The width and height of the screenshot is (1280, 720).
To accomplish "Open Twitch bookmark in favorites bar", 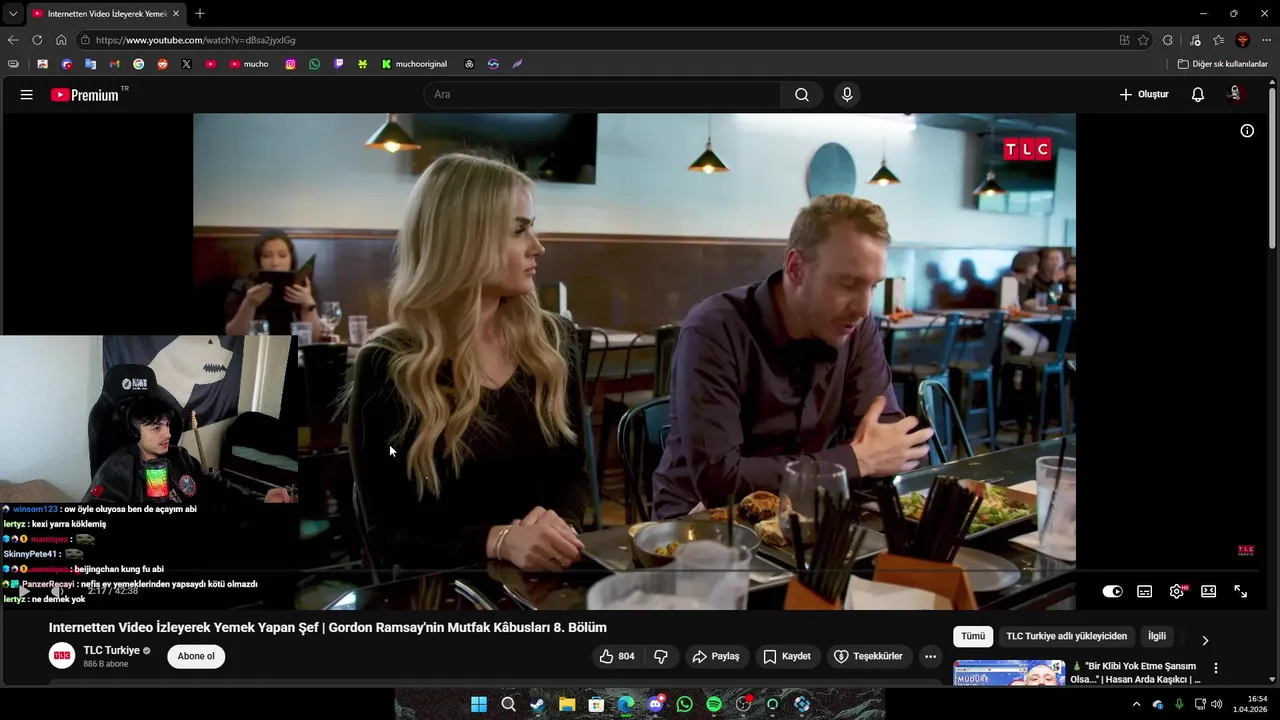I will (339, 64).
